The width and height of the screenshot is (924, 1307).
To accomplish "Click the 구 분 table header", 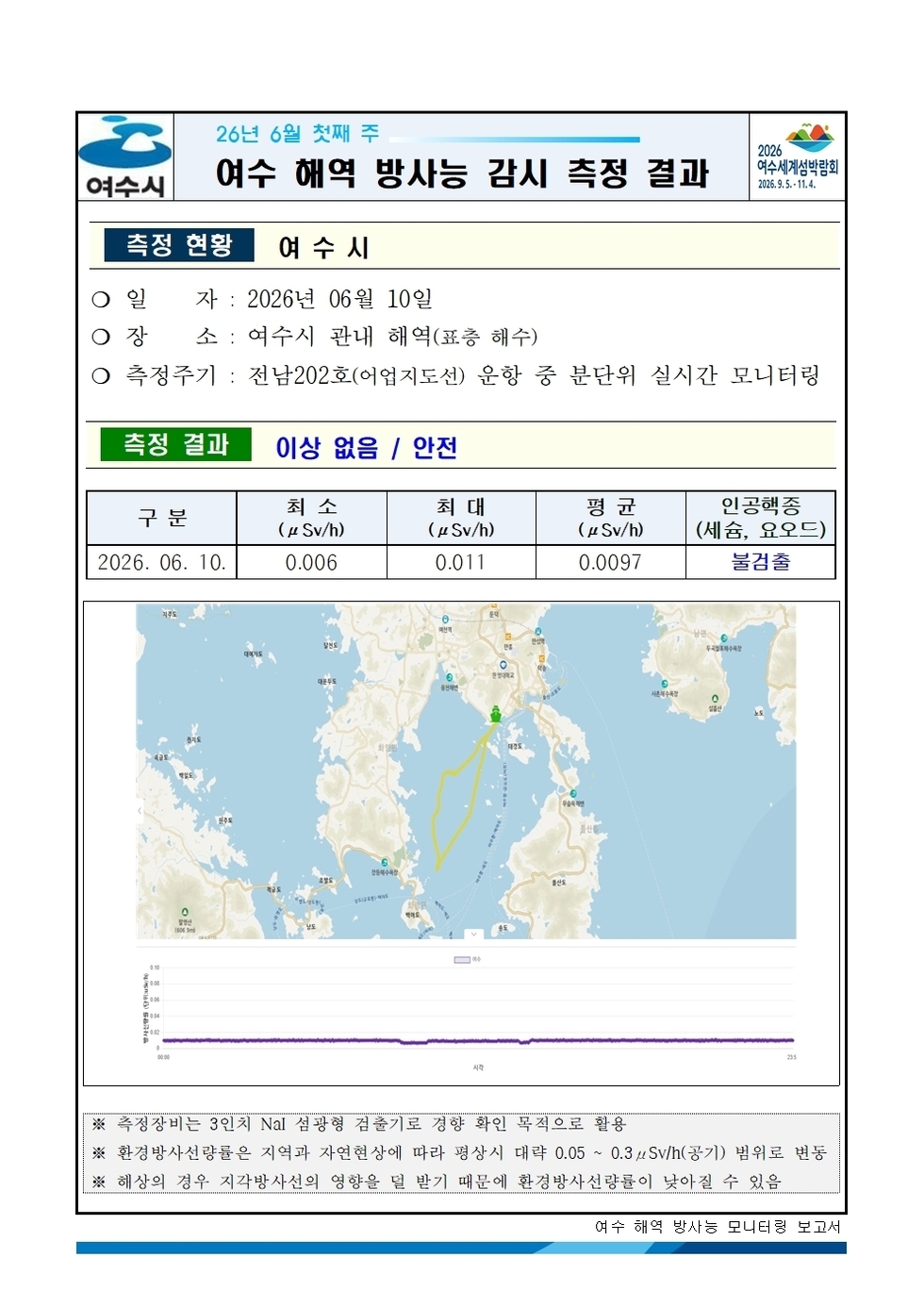I will coord(162,518).
